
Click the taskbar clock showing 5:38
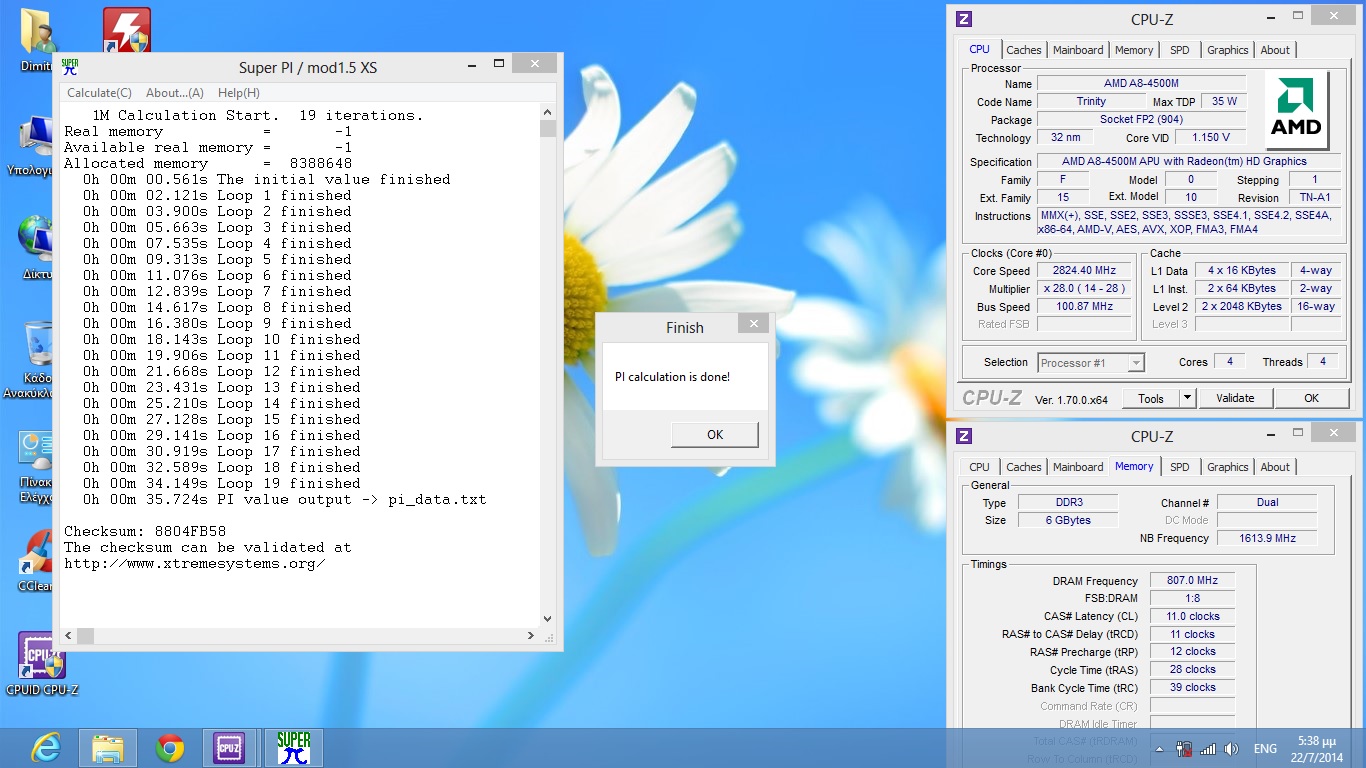point(1315,749)
